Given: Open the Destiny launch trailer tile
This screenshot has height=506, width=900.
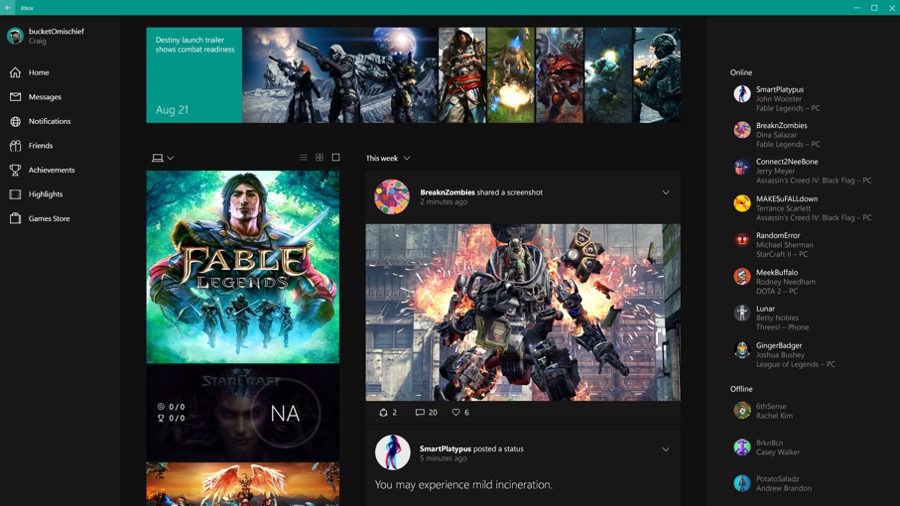Looking at the screenshot, I should pos(194,75).
